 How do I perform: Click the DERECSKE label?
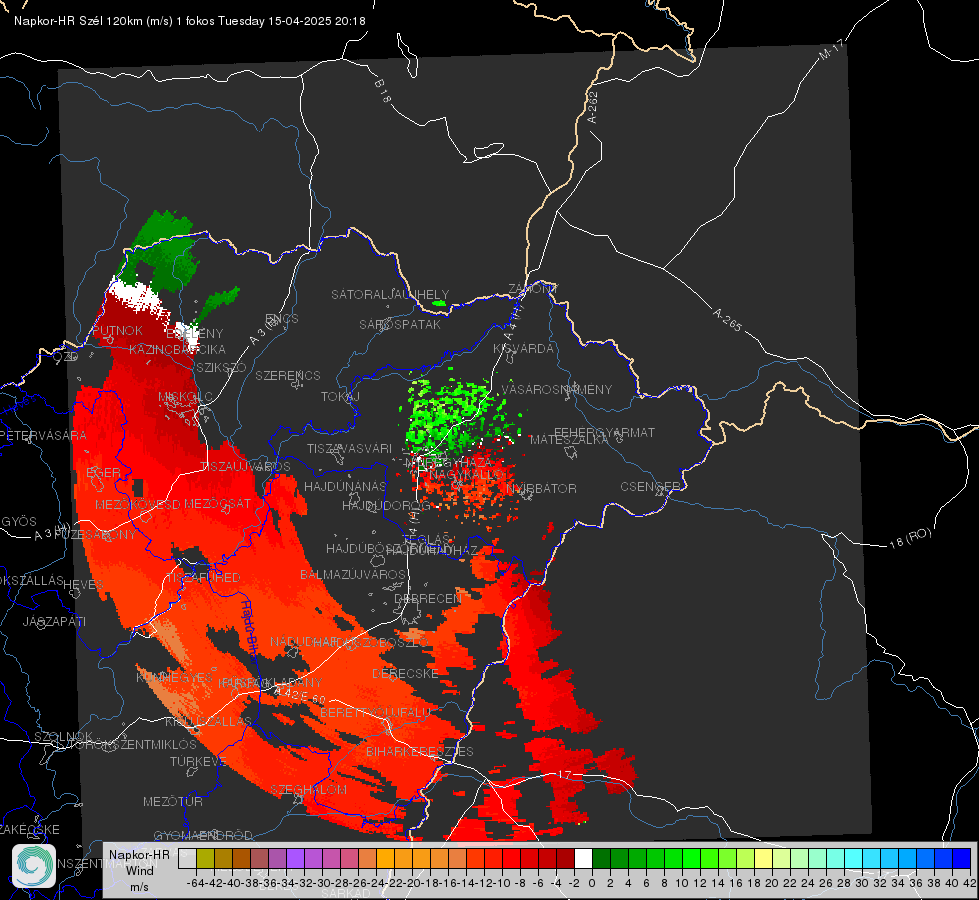405,673
